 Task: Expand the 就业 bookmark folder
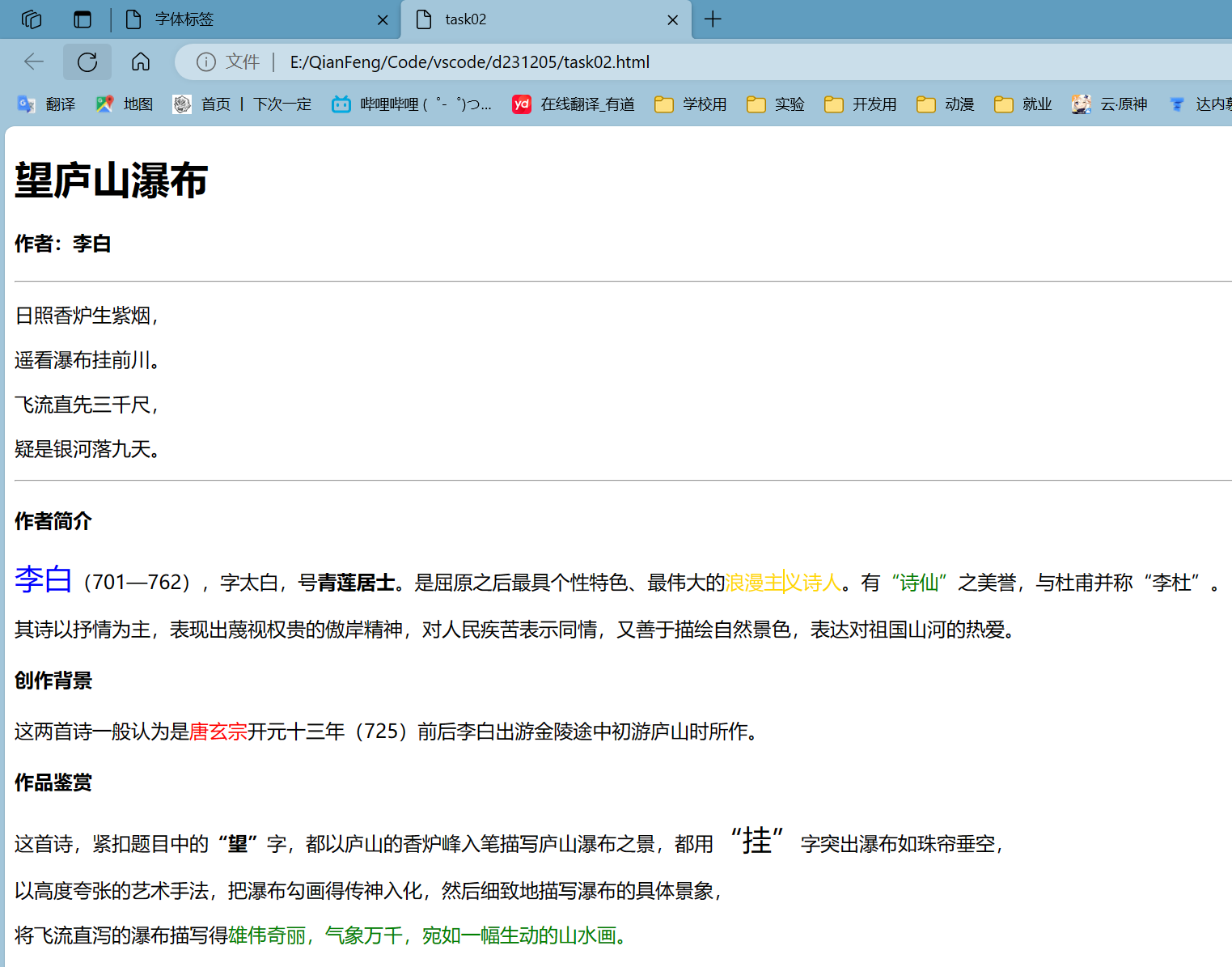pyautogui.click(x=1023, y=104)
